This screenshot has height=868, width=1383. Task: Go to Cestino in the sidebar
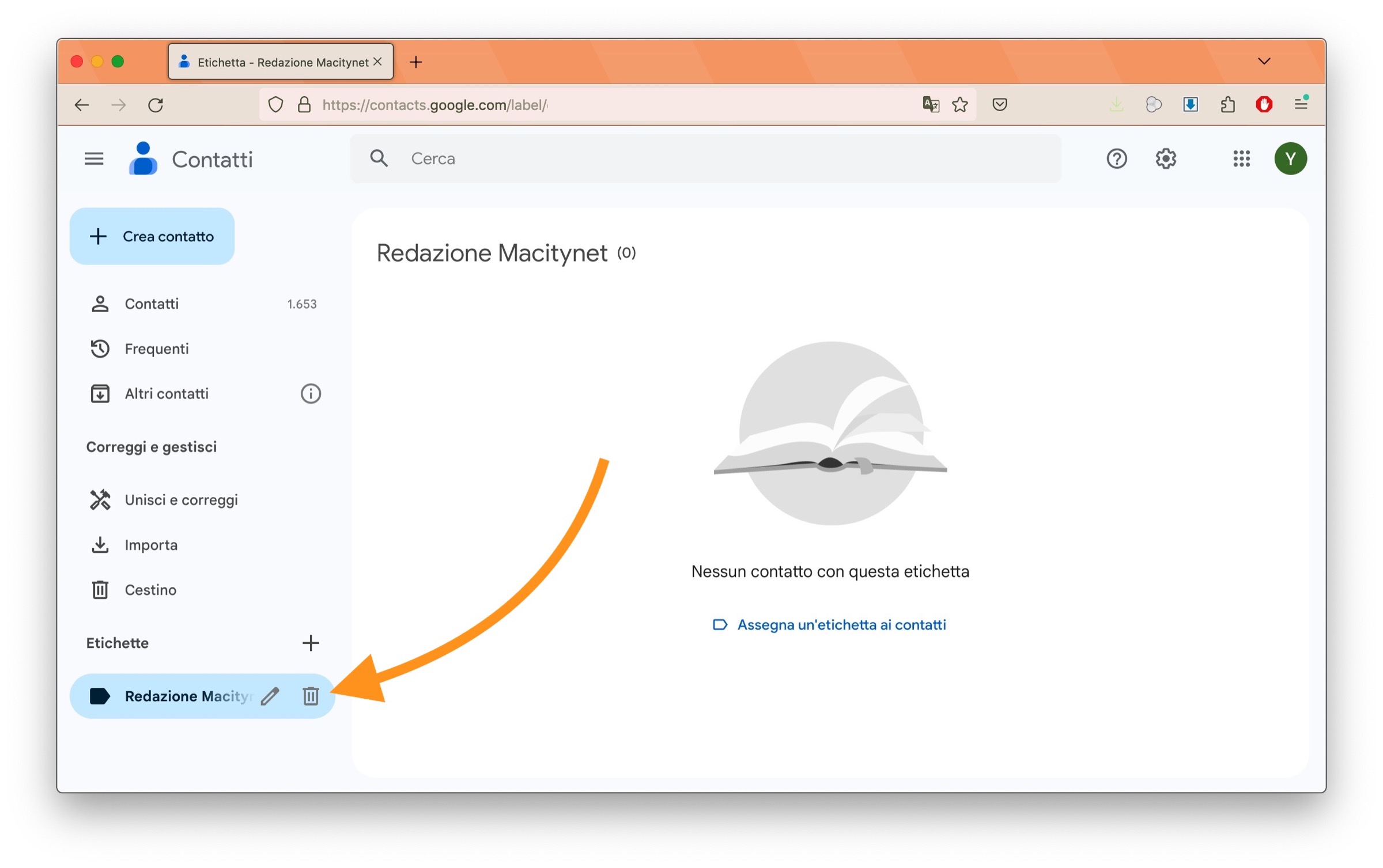pos(150,590)
